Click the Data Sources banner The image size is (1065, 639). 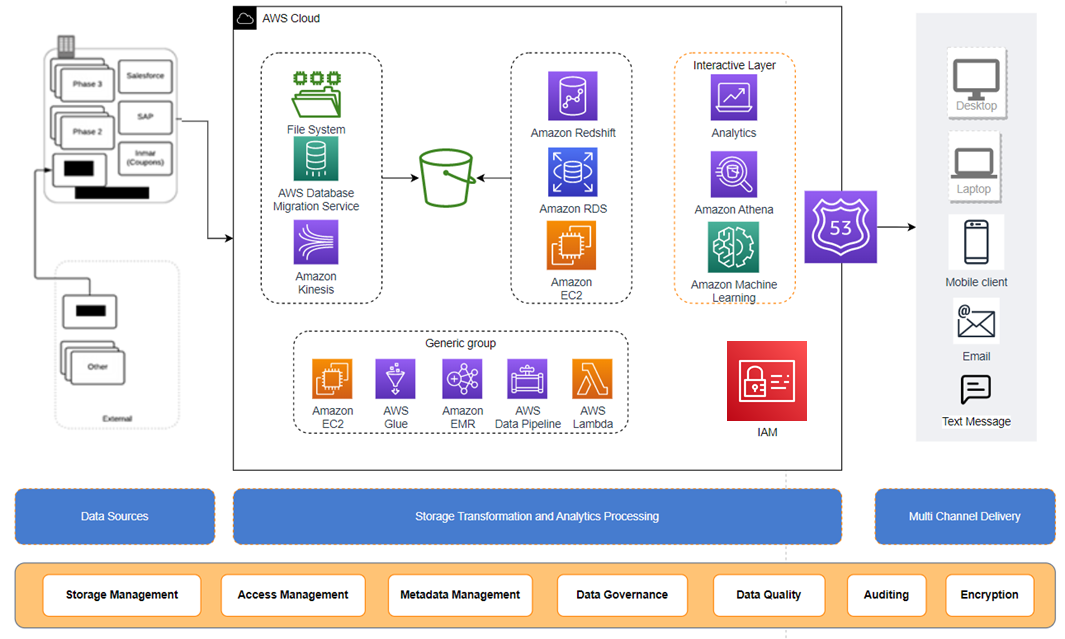114,516
